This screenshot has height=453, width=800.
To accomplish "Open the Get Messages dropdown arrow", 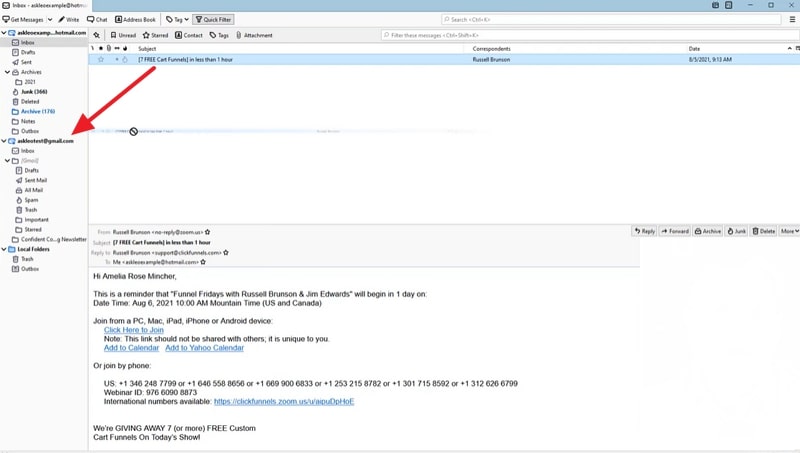I will [50, 19].
